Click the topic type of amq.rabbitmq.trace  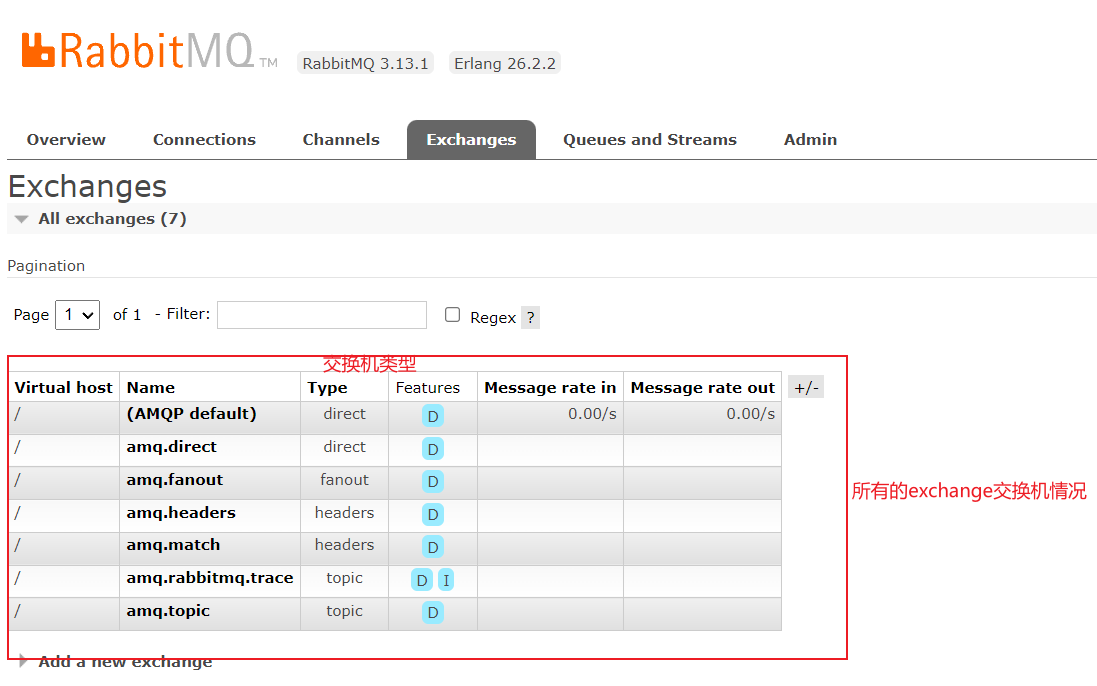point(344,578)
